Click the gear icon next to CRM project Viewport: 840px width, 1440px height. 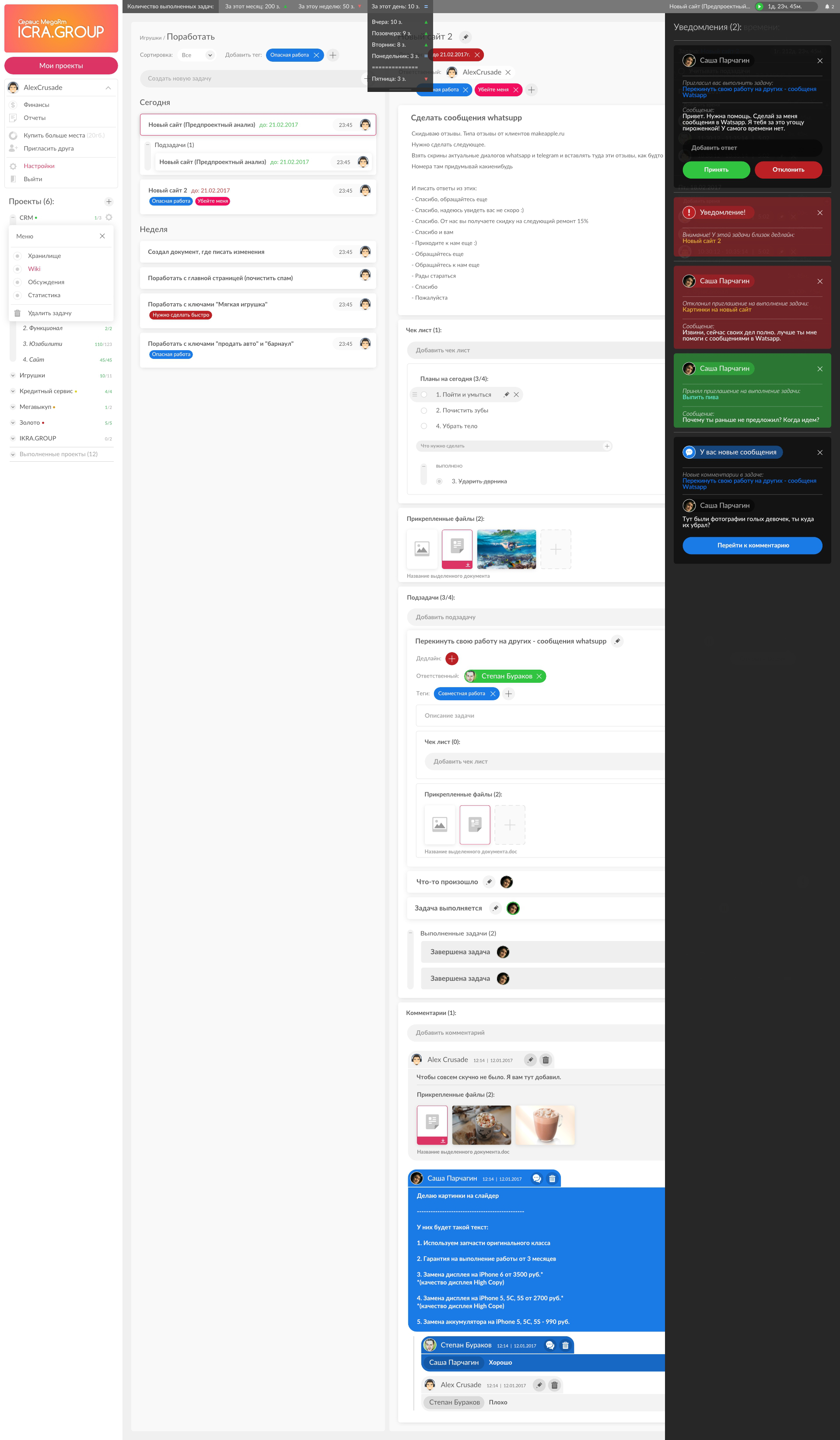109,217
